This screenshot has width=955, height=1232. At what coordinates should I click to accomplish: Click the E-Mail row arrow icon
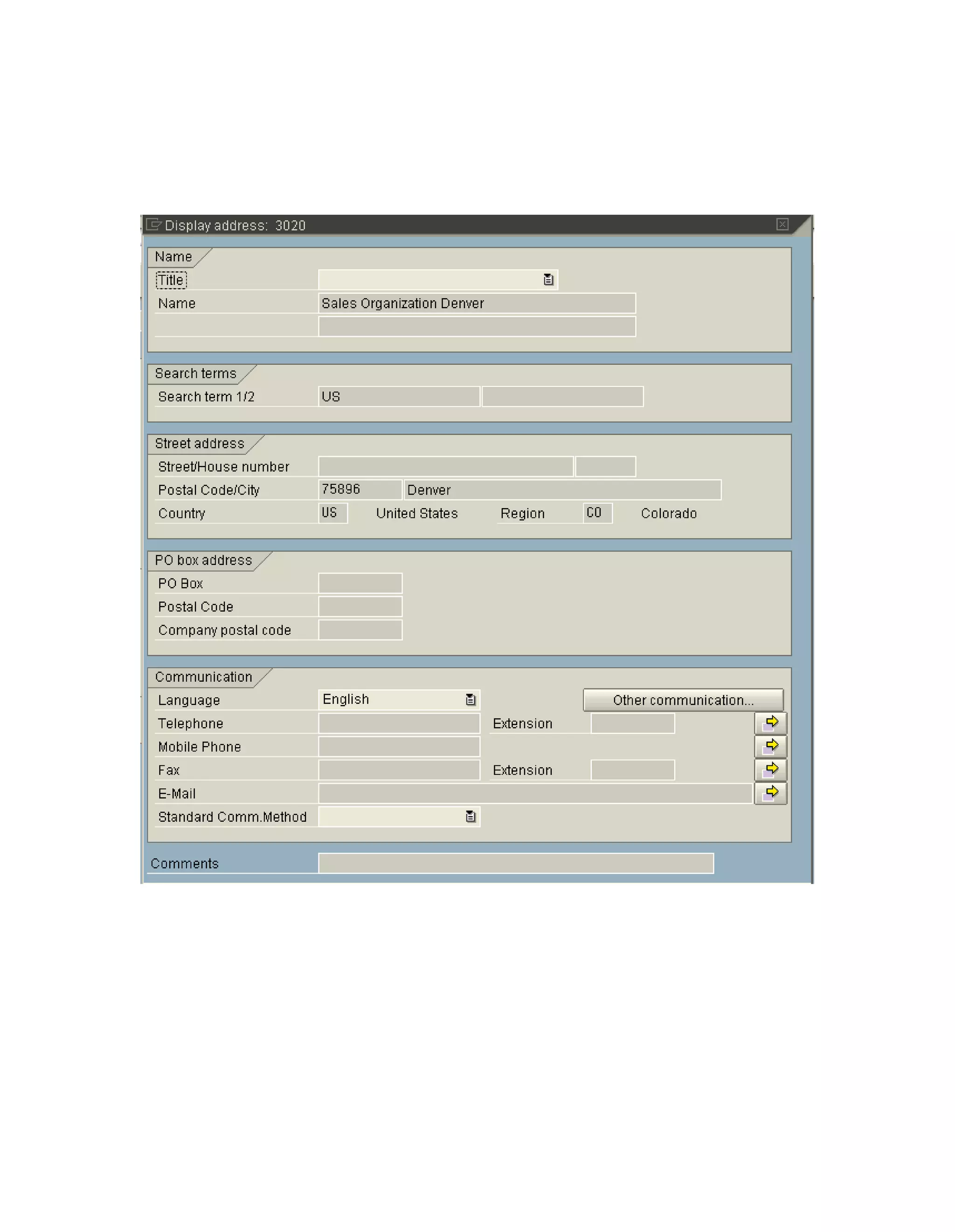770,793
